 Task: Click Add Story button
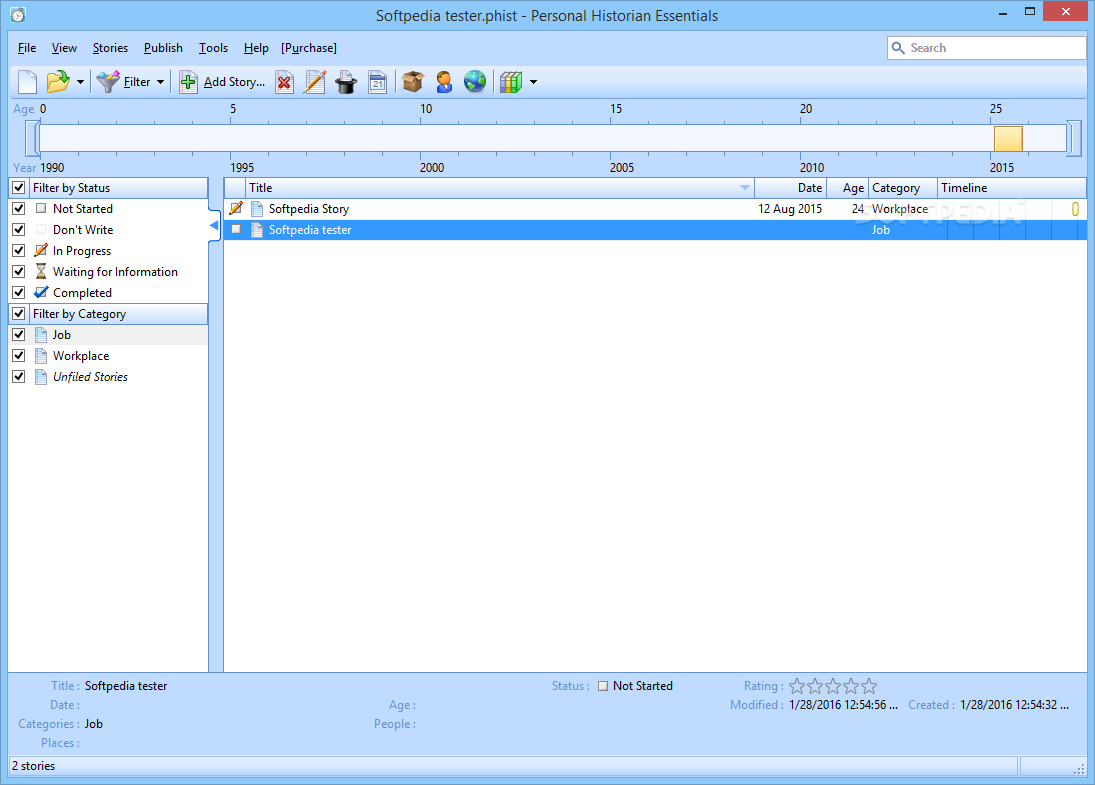(x=223, y=82)
